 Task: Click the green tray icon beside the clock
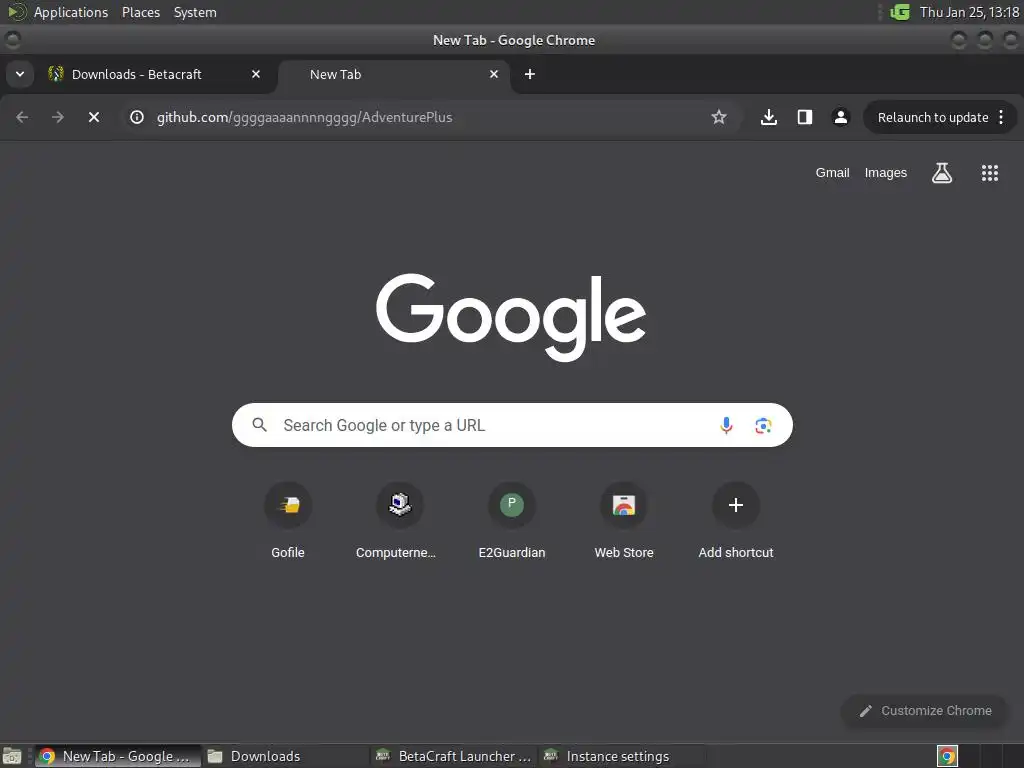pyautogui.click(x=900, y=12)
